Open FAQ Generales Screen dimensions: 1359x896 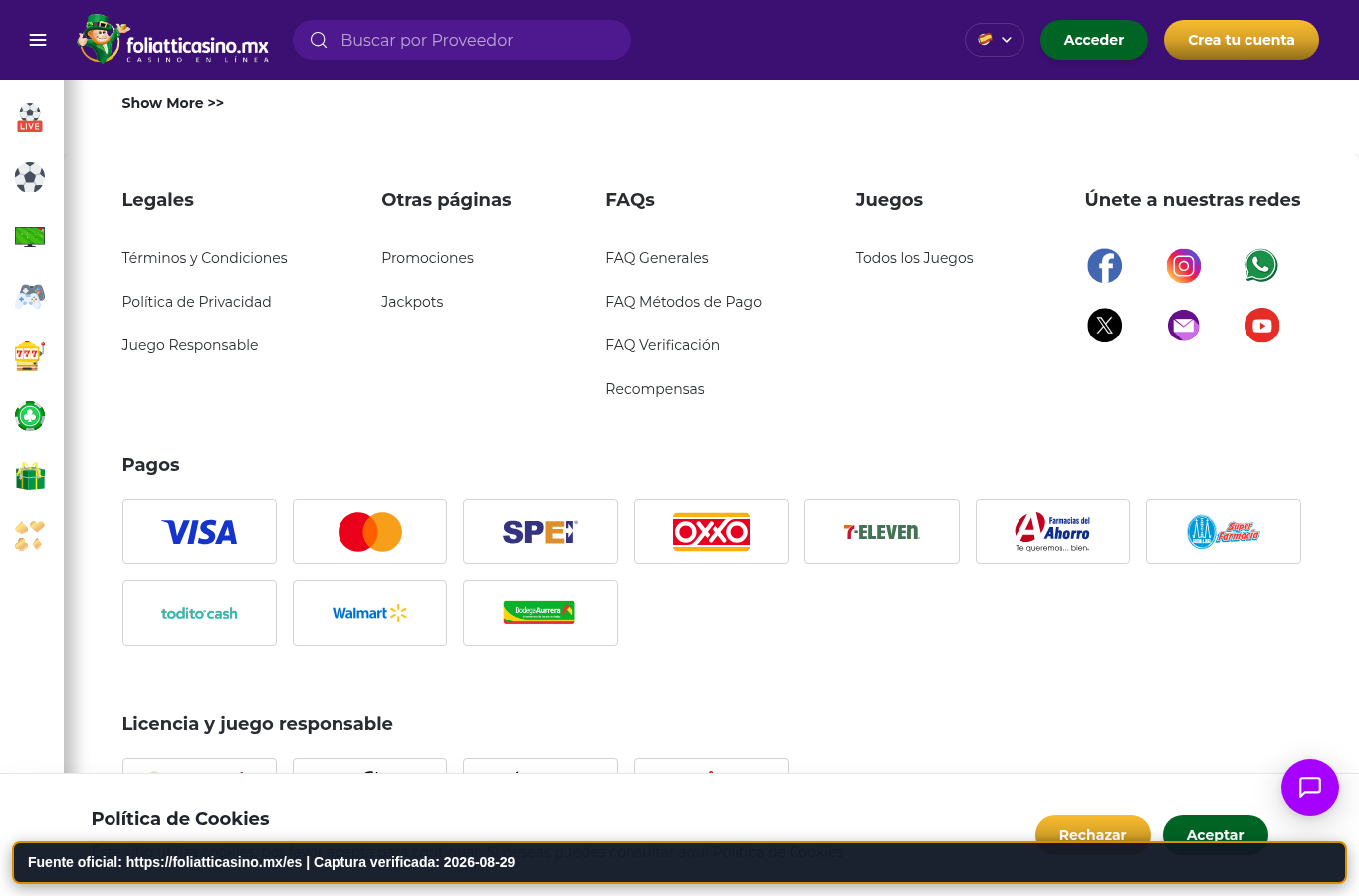(x=657, y=258)
